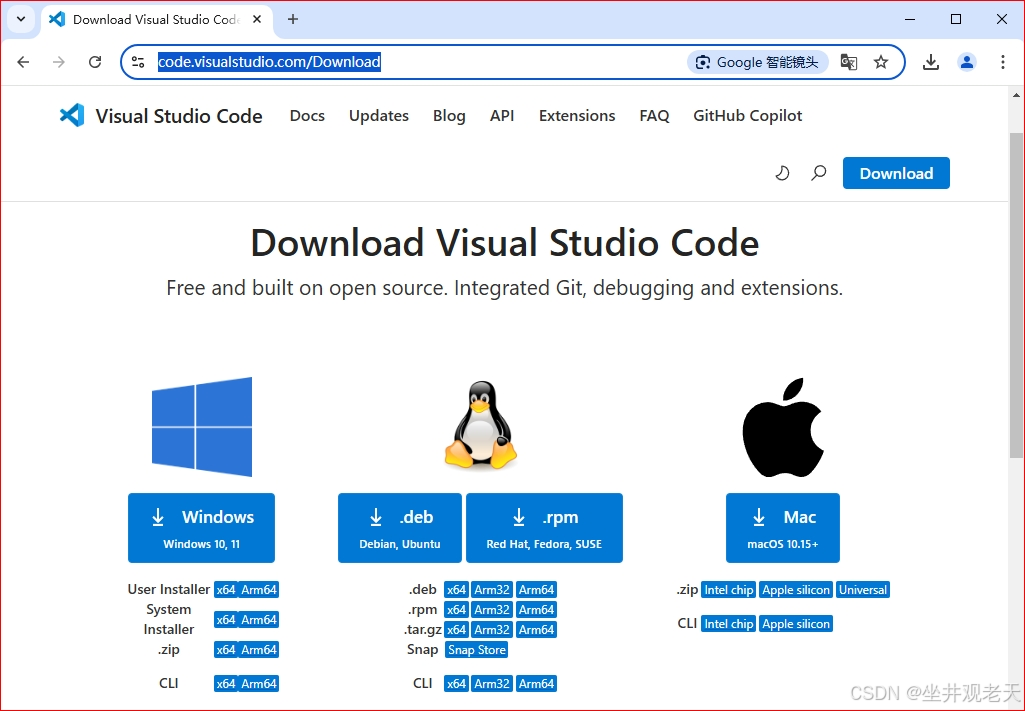Click Linux CLI Arm32 link
Viewport: 1025px width, 711px height.
pos(492,684)
